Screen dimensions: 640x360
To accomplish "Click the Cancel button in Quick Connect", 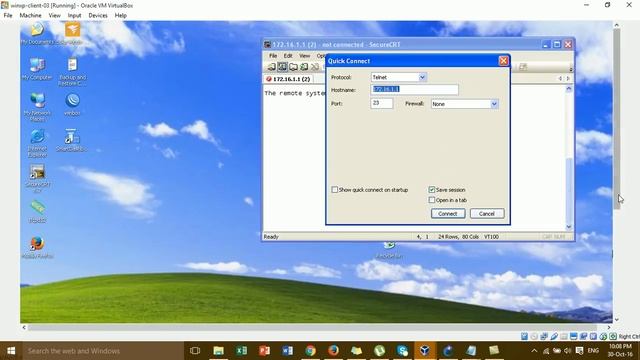I will [x=487, y=213].
